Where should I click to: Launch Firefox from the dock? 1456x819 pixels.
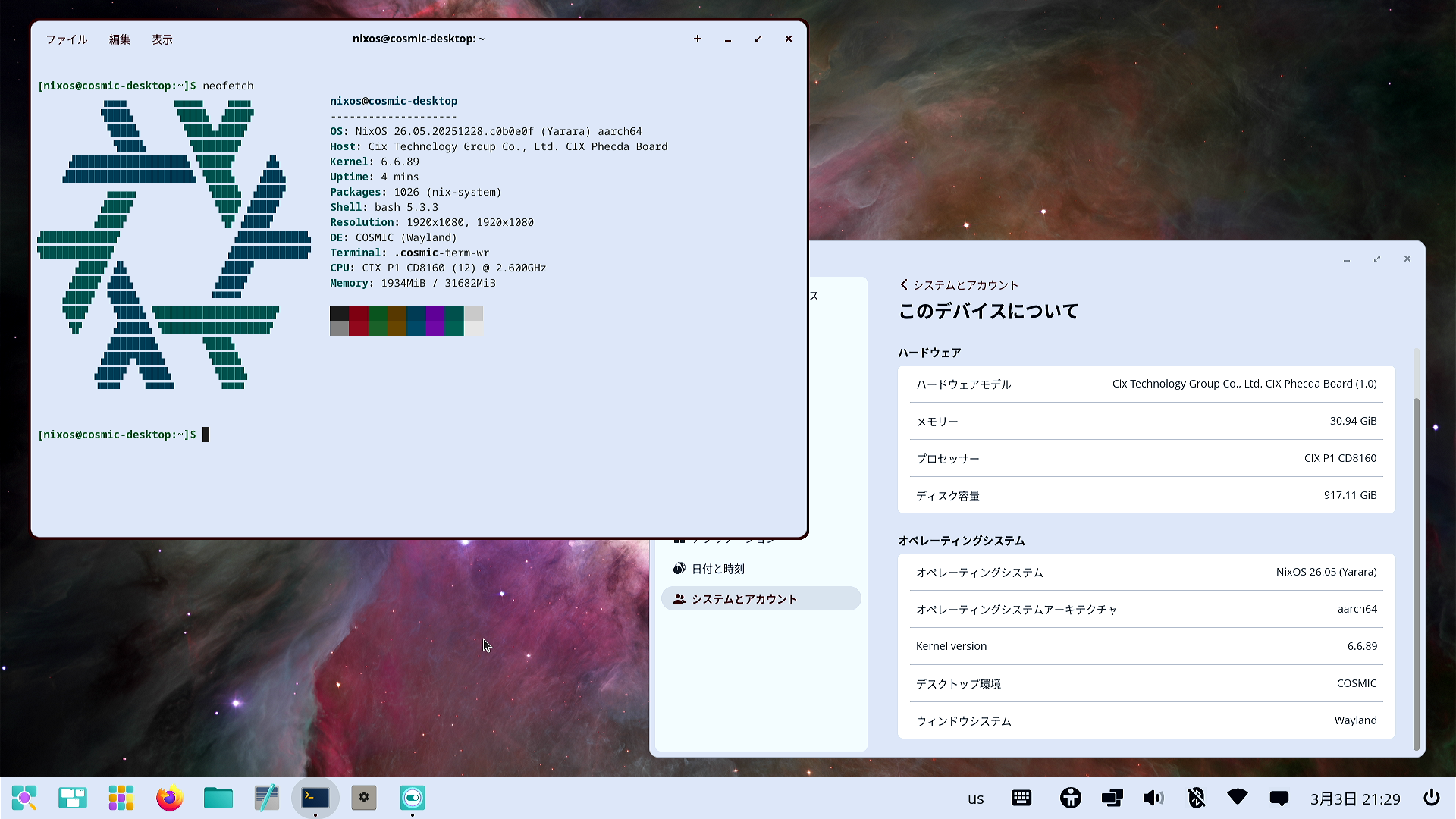pos(170,798)
